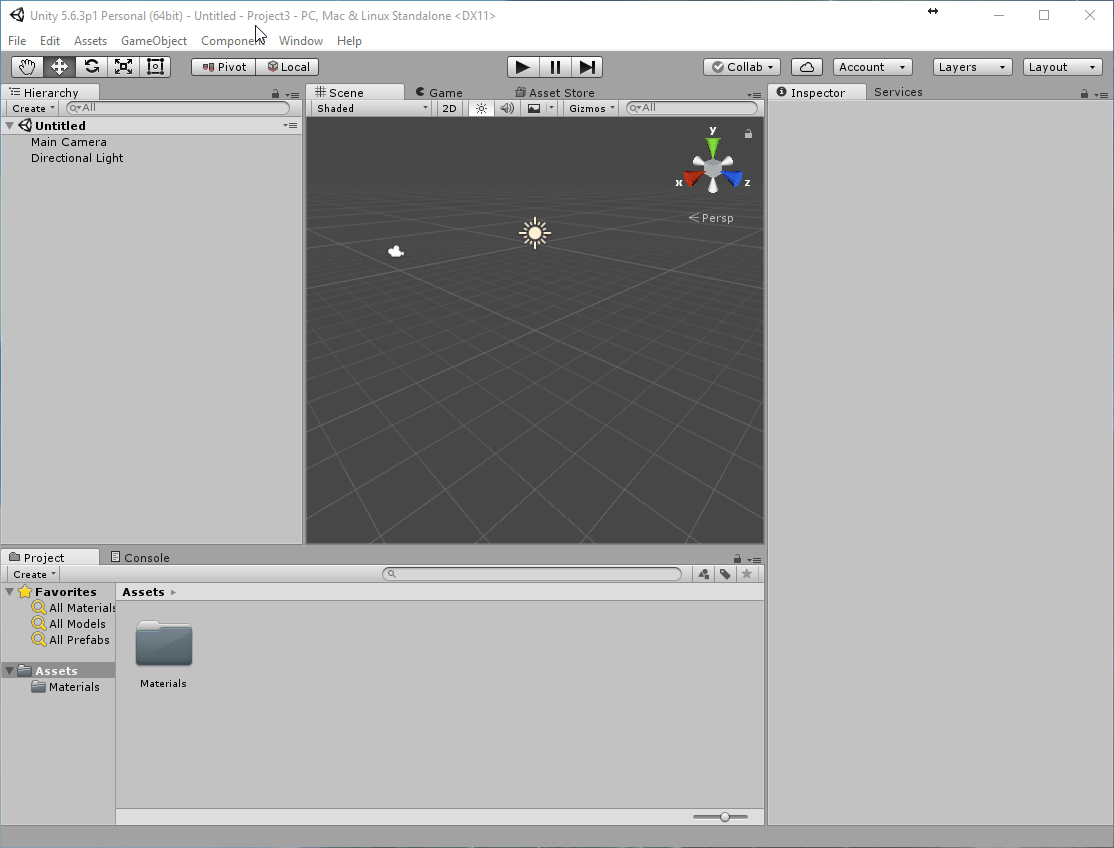This screenshot has height=848, width=1114.
Task: Select the Hand tool in toolbar
Action: pyautogui.click(x=27, y=67)
